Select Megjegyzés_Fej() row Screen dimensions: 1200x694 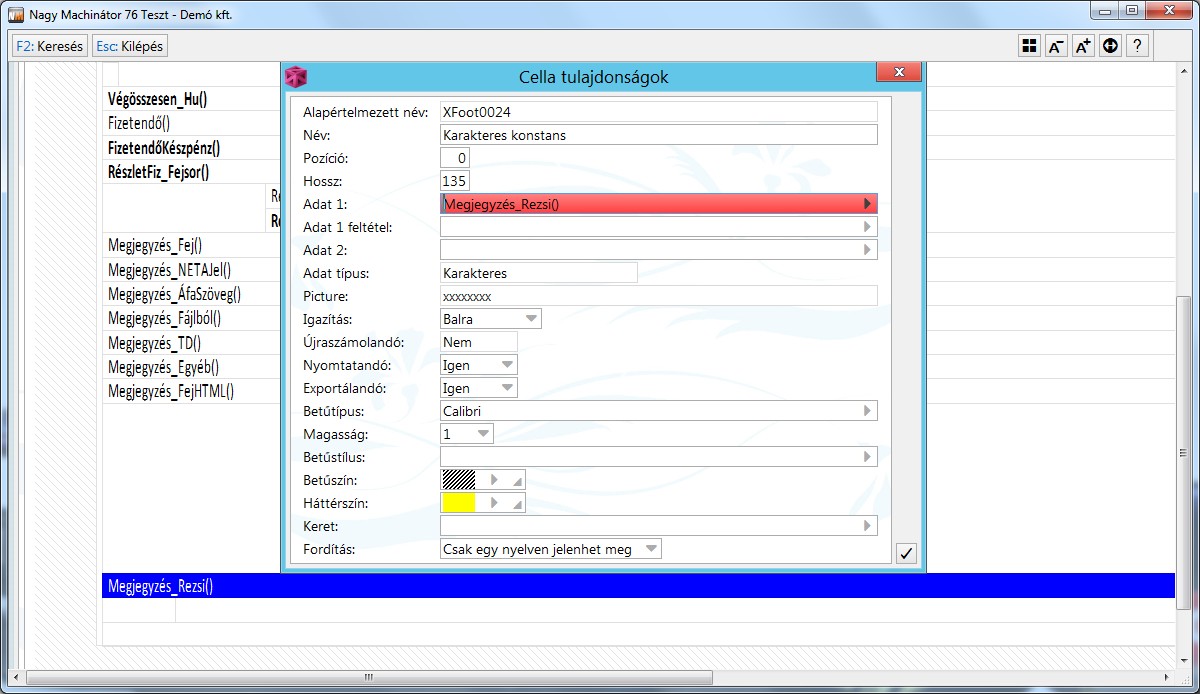click(155, 245)
